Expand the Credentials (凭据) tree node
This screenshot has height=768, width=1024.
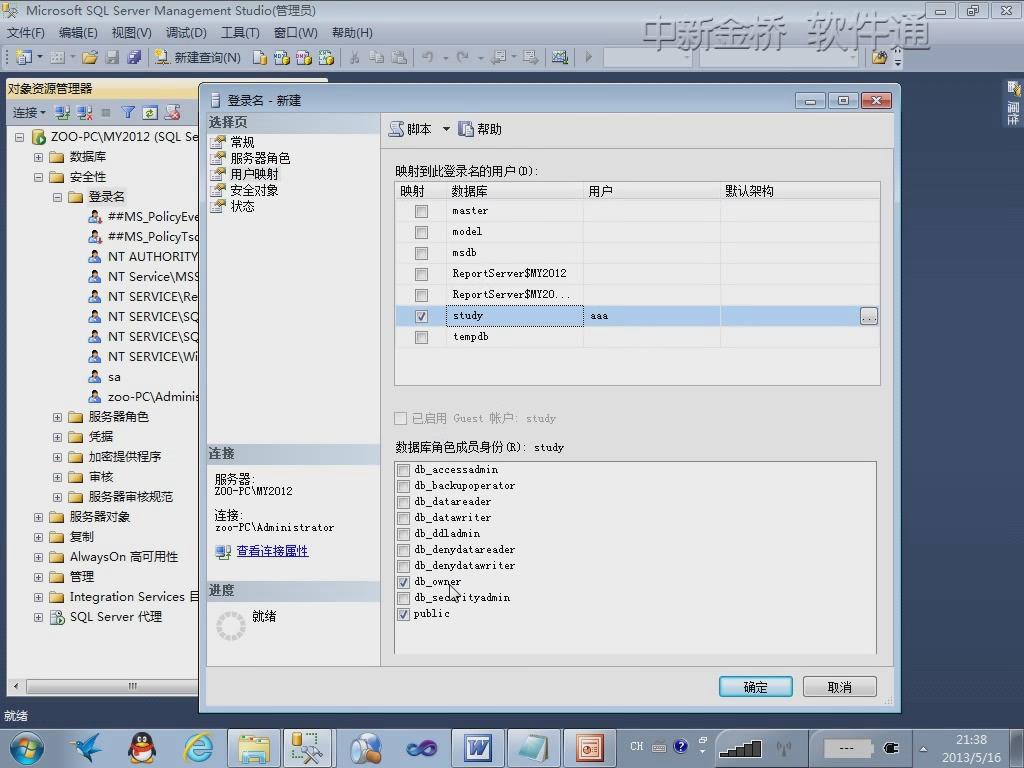57,436
